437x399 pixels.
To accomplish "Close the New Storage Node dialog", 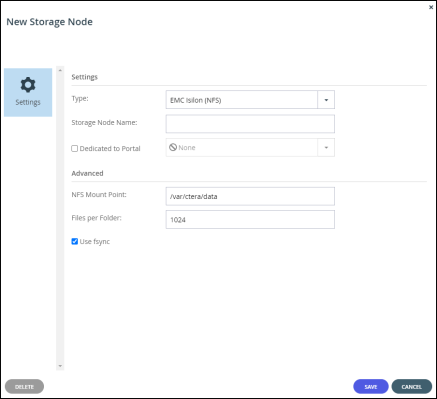I will tap(431, 7).
